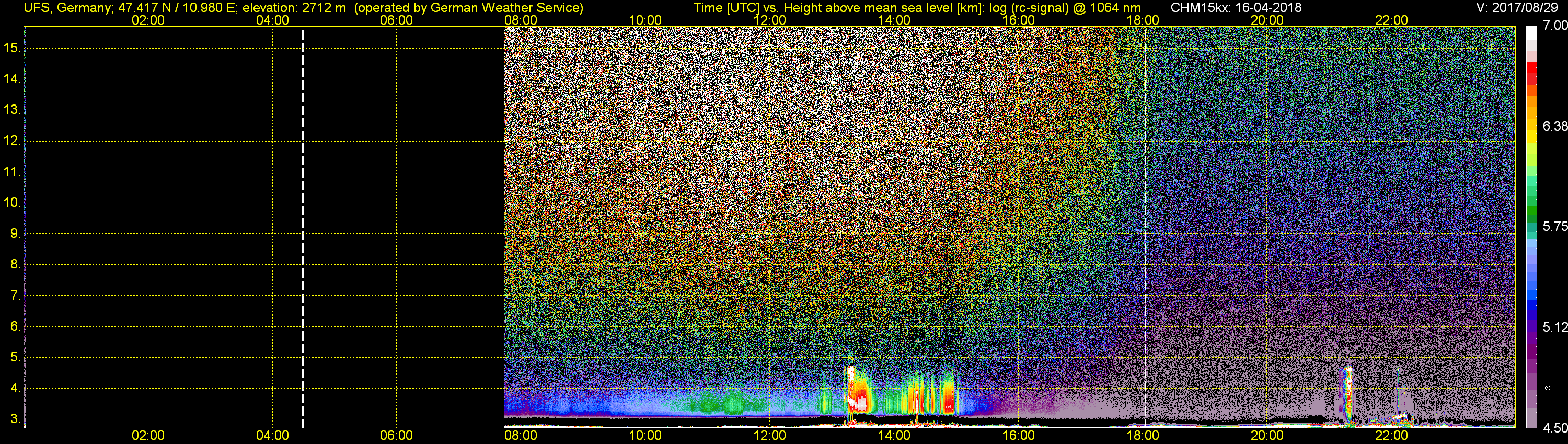This screenshot has height=444, width=1568.
Task: Click the 16:00 label on lower time axis
Action: (x=1018, y=436)
